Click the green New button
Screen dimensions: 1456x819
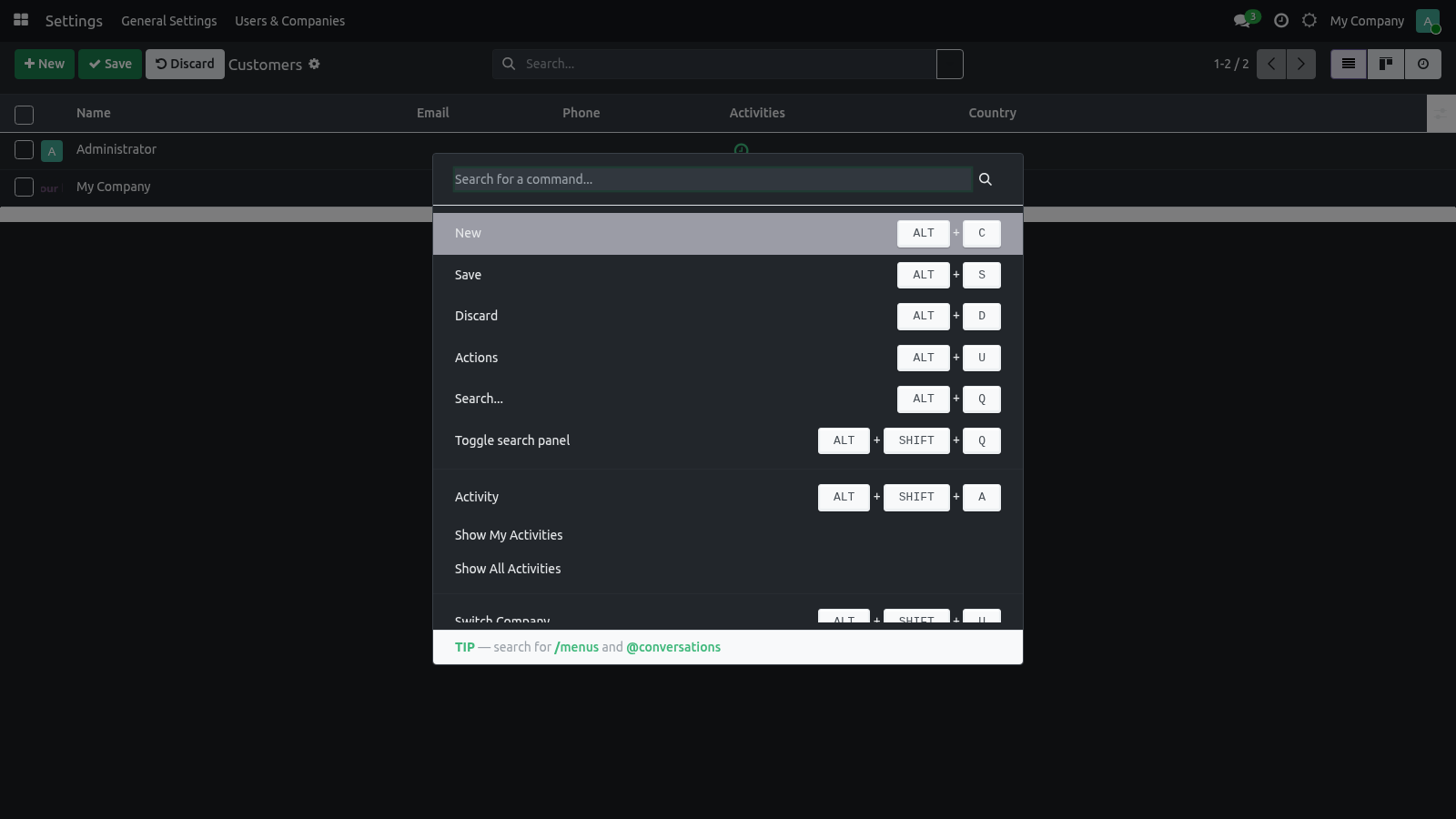point(45,64)
